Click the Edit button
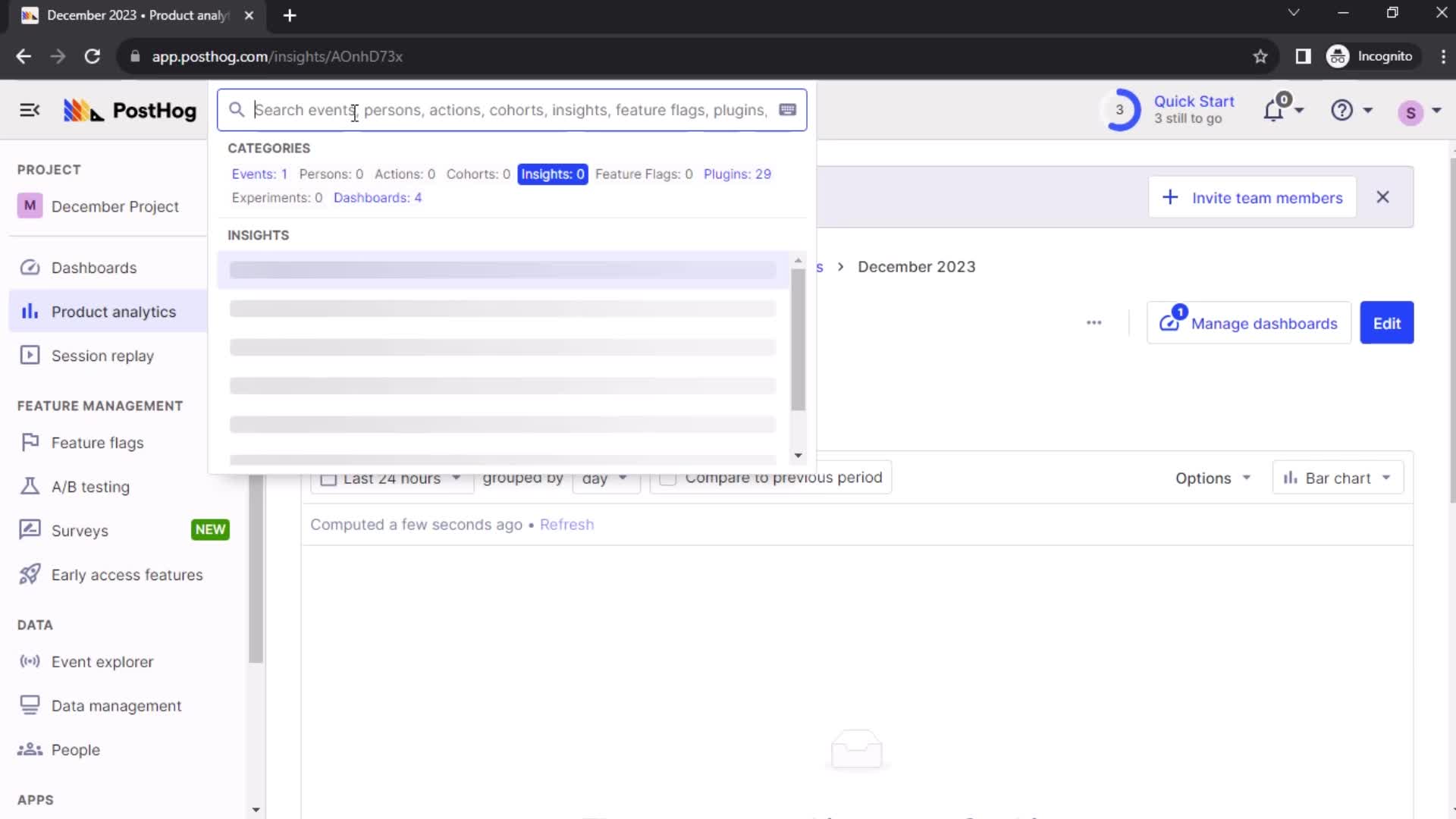The image size is (1456, 819). click(x=1386, y=323)
